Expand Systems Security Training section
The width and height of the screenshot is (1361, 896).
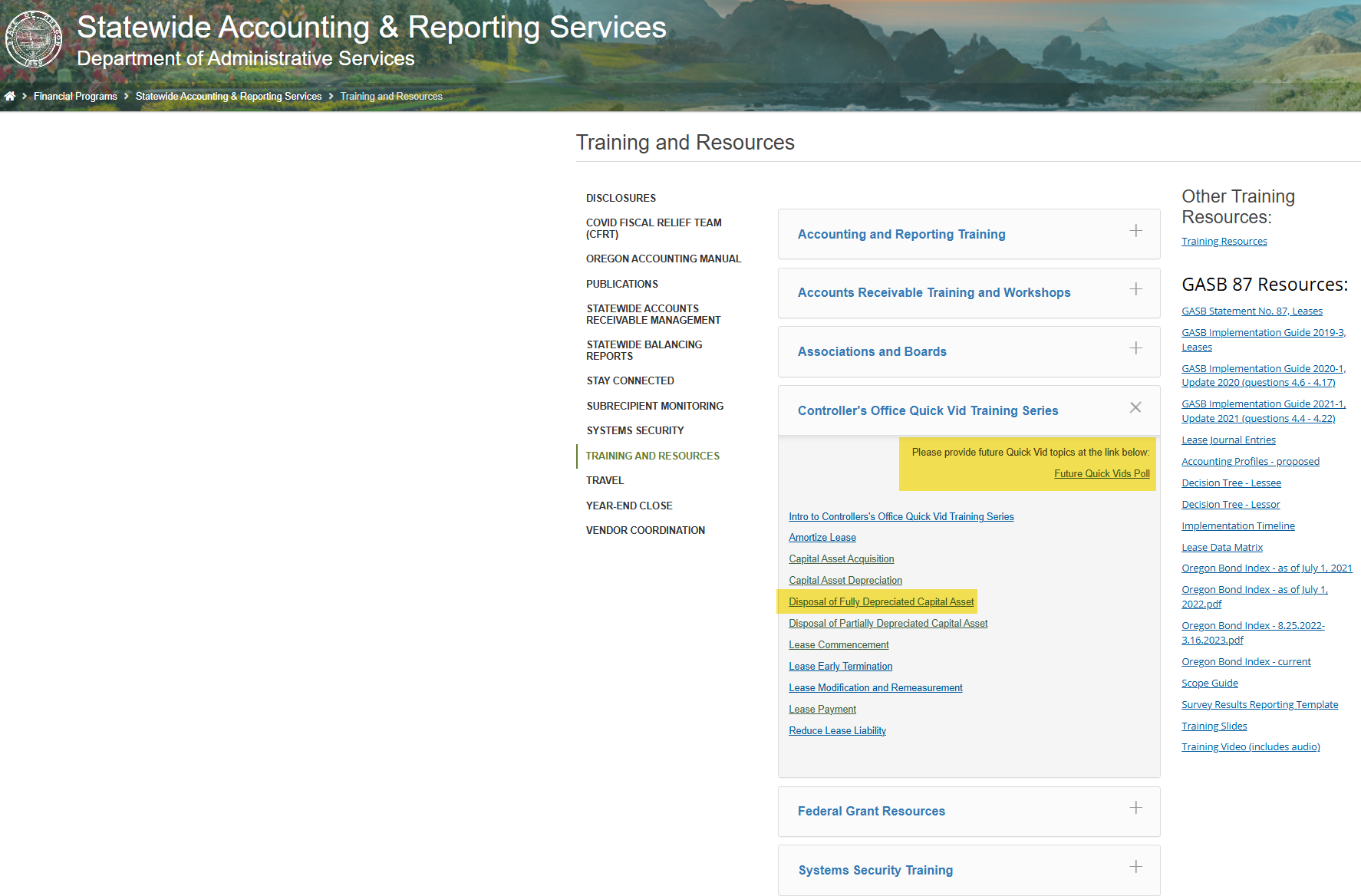click(875, 870)
